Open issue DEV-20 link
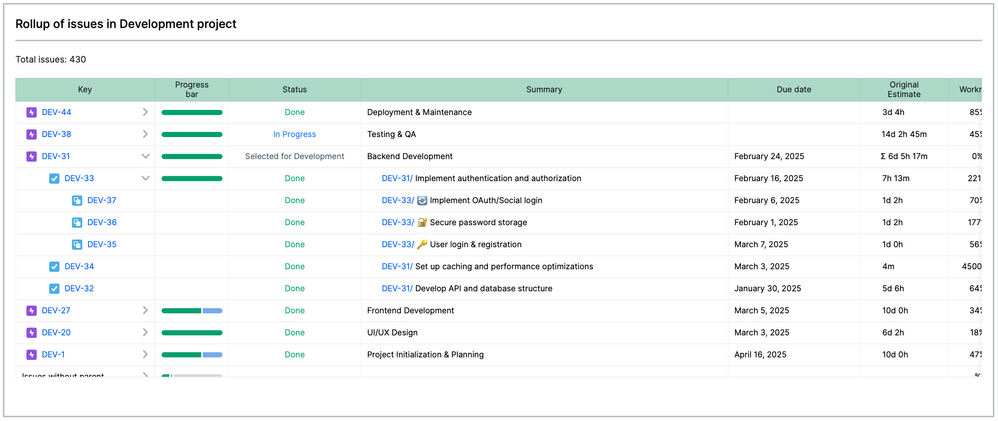The image size is (998, 421). tap(56, 332)
